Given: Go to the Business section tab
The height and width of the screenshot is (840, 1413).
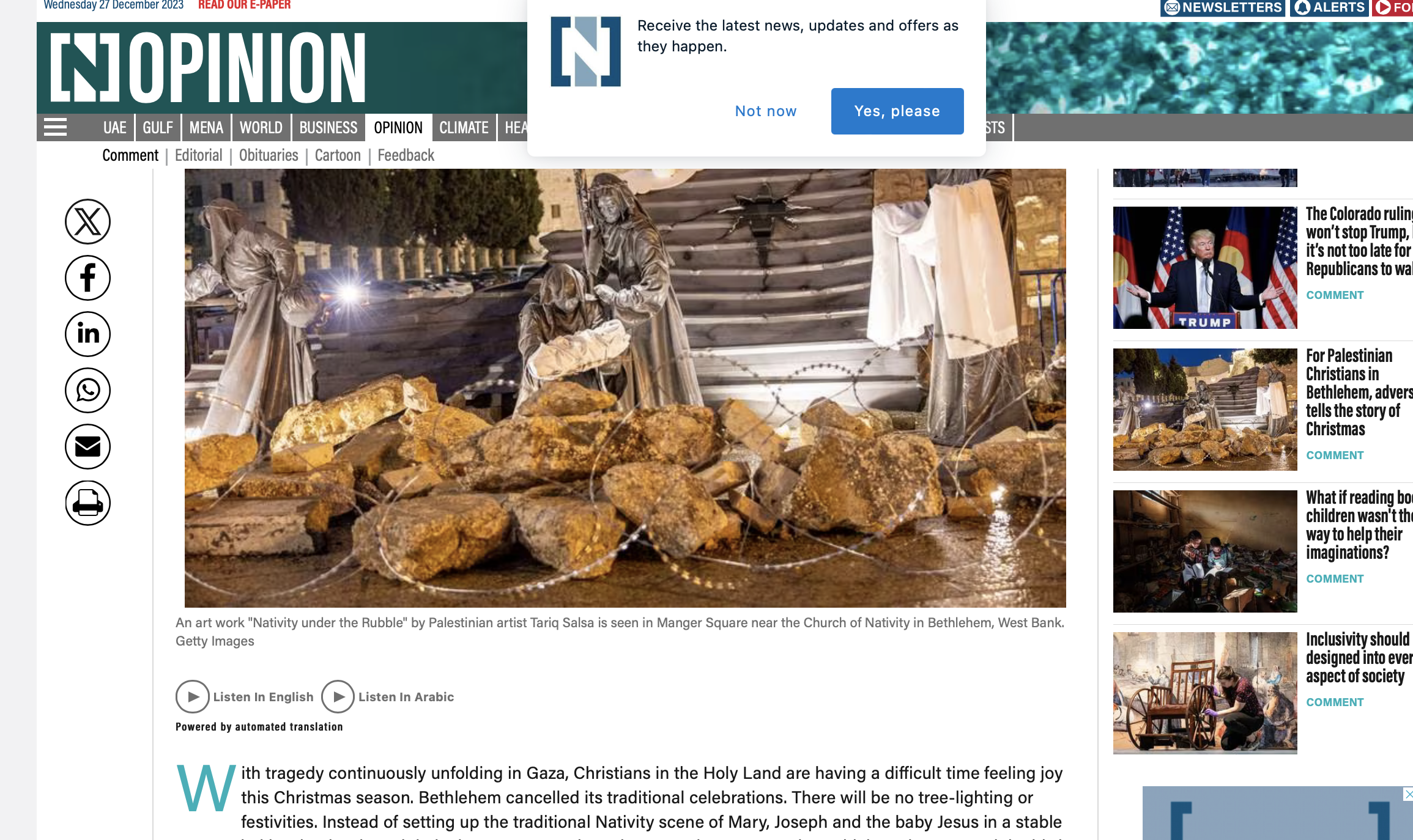Looking at the screenshot, I should 328,127.
